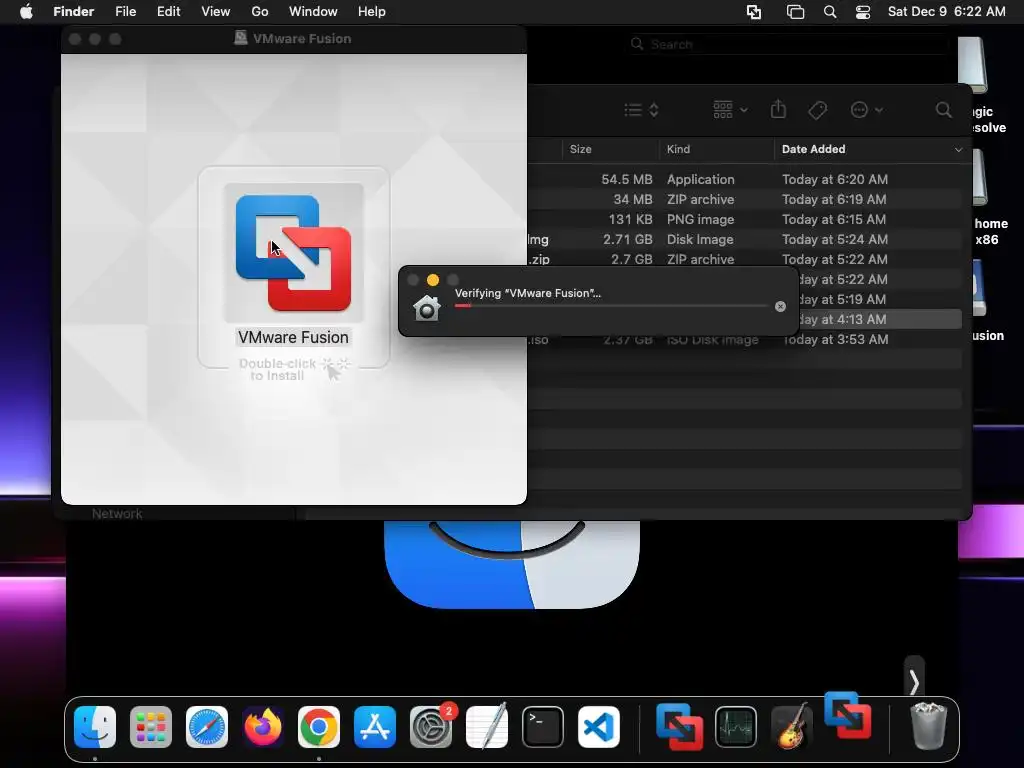Click the search icon in Finder toolbar
The height and width of the screenshot is (768, 1024).
tap(943, 110)
